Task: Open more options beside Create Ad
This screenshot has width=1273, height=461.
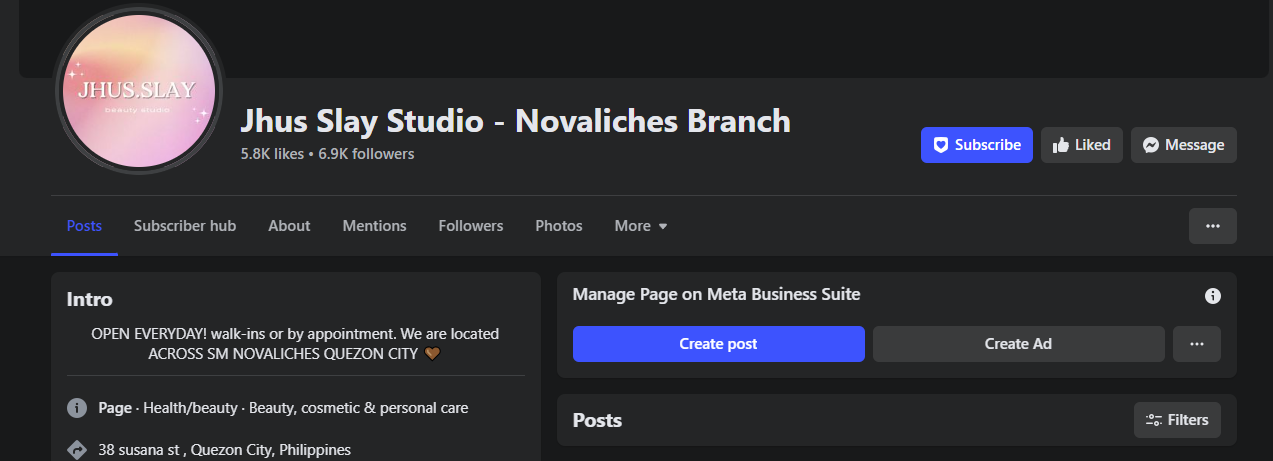Action: [x=1196, y=344]
